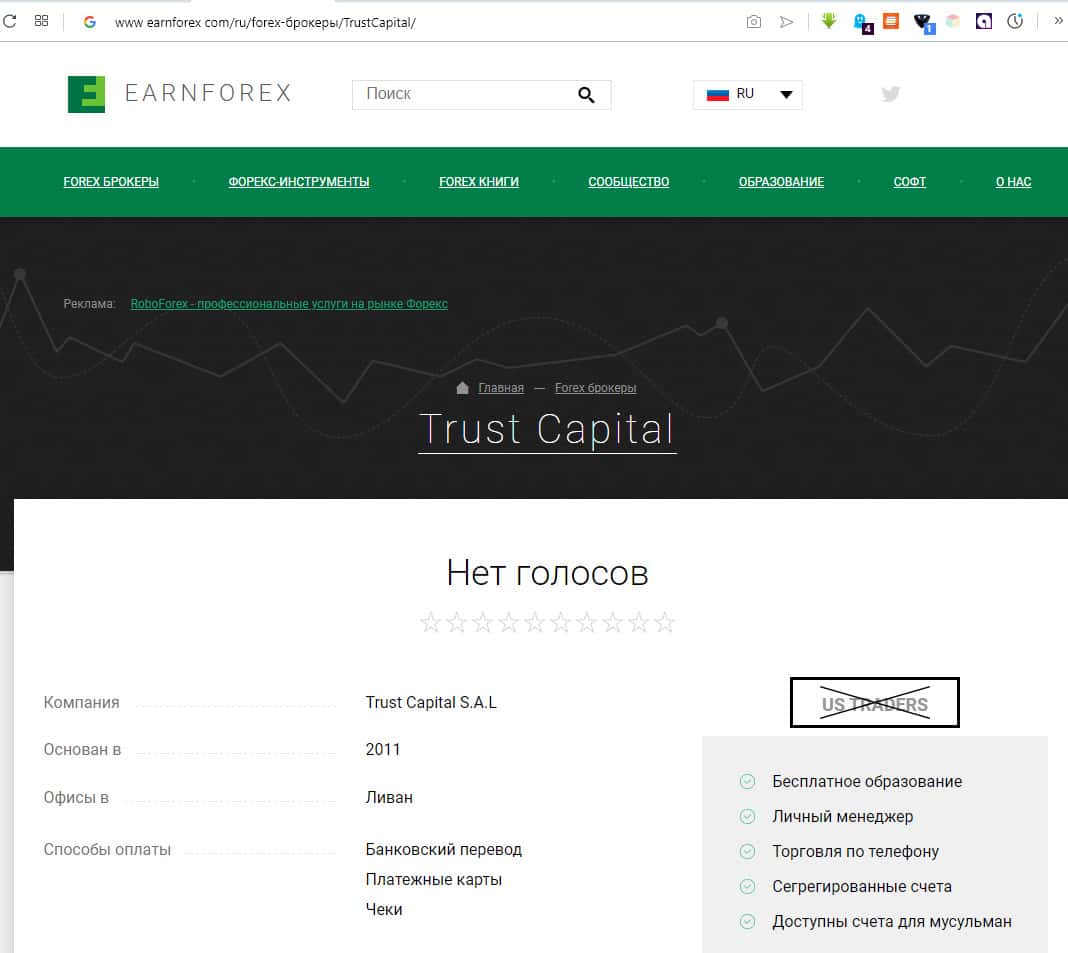
Task: Select the Ливан office value
Action: pos(389,797)
